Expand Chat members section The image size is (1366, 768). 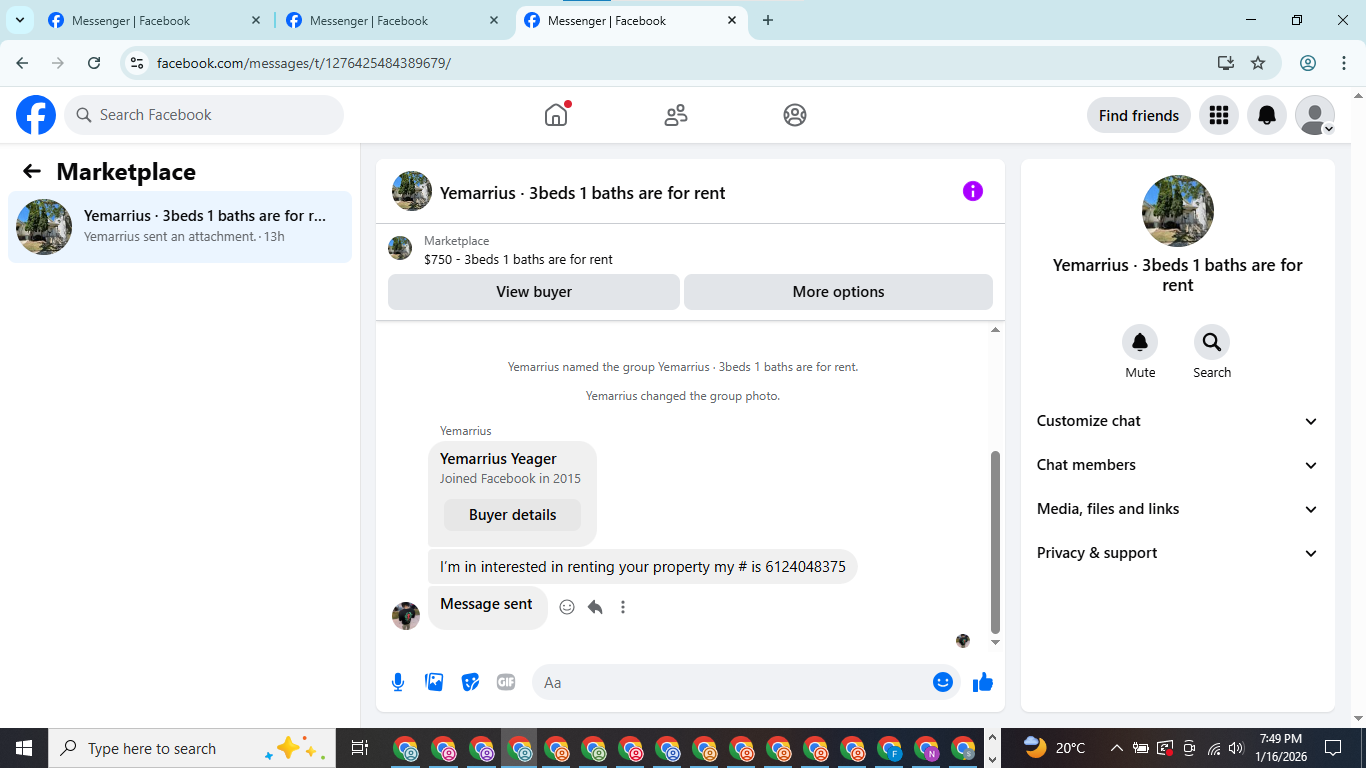click(x=1178, y=465)
